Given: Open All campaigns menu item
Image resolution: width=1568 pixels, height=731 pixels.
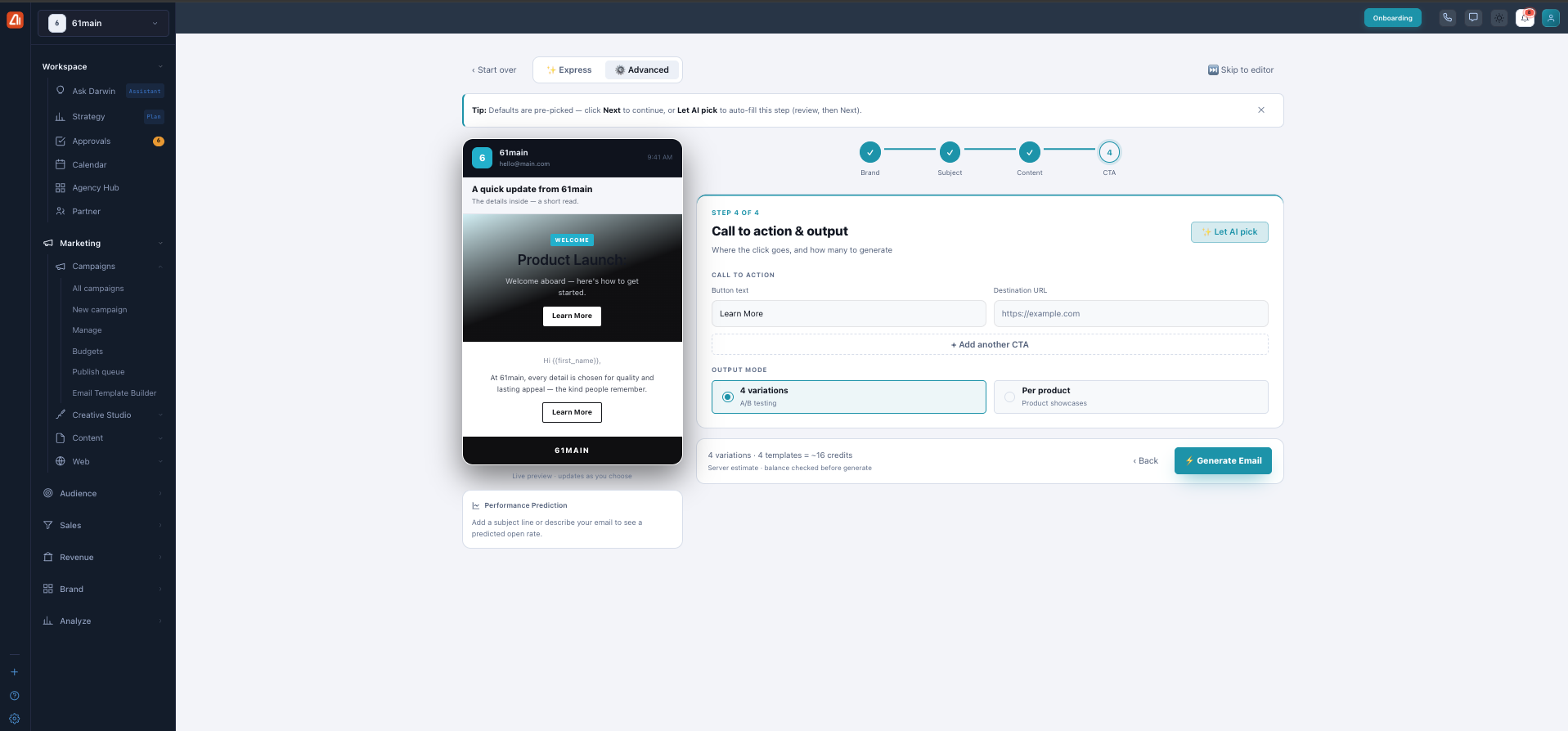Looking at the screenshot, I should point(98,289).
